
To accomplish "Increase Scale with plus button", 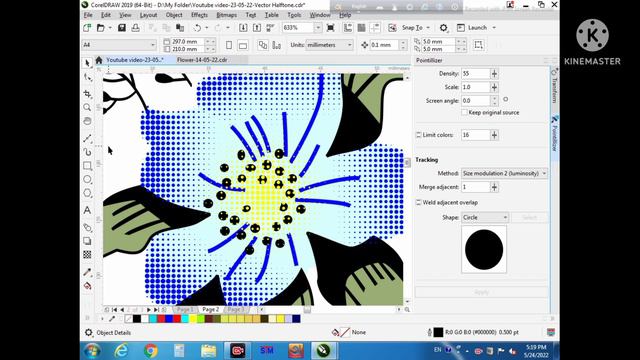I will point(494,87).
